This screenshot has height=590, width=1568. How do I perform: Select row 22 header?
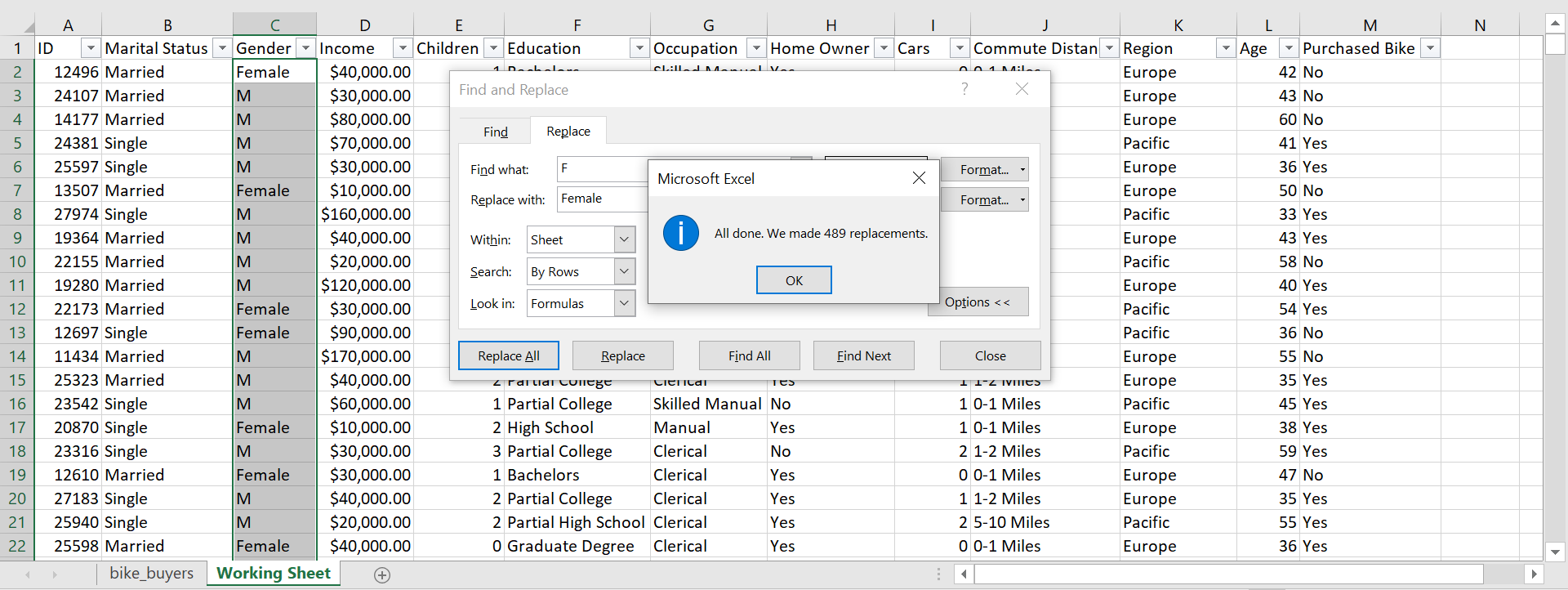pyautogui.click(x=17, y=546)
